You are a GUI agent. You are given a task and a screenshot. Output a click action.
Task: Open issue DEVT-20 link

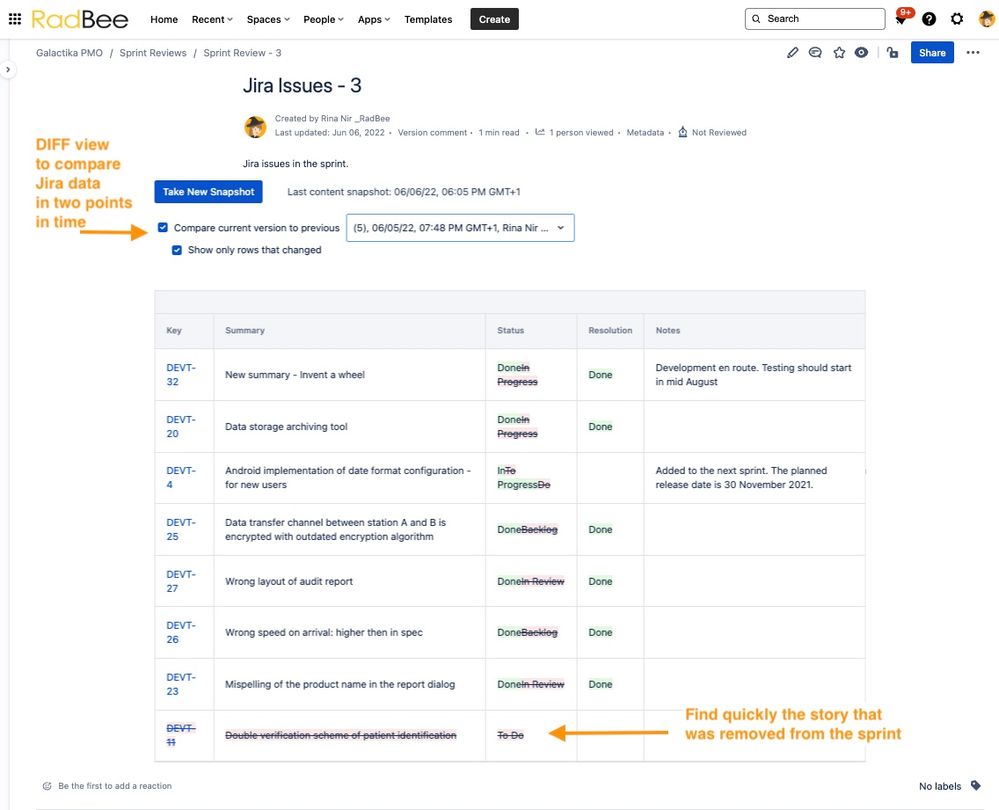coord(181,426)
